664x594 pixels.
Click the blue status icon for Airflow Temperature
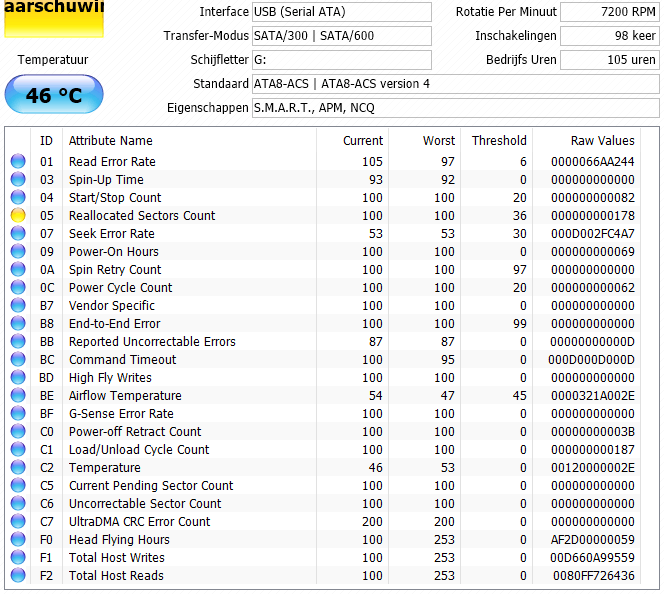click(18, 395)
